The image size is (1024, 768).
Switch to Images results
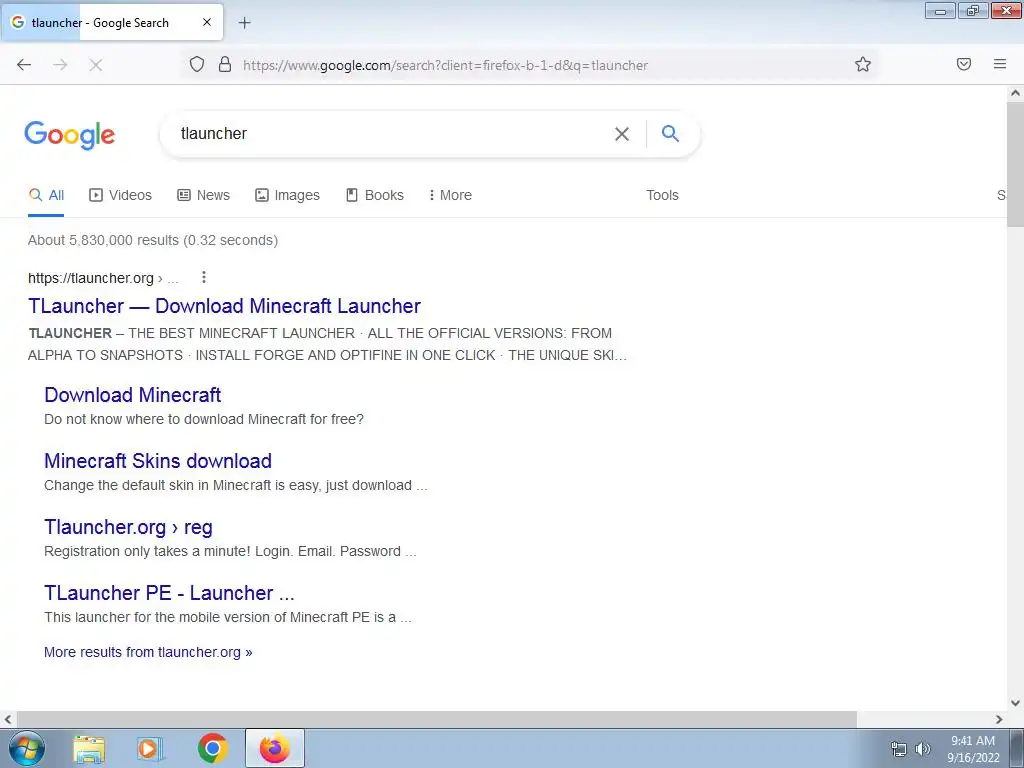287,195
